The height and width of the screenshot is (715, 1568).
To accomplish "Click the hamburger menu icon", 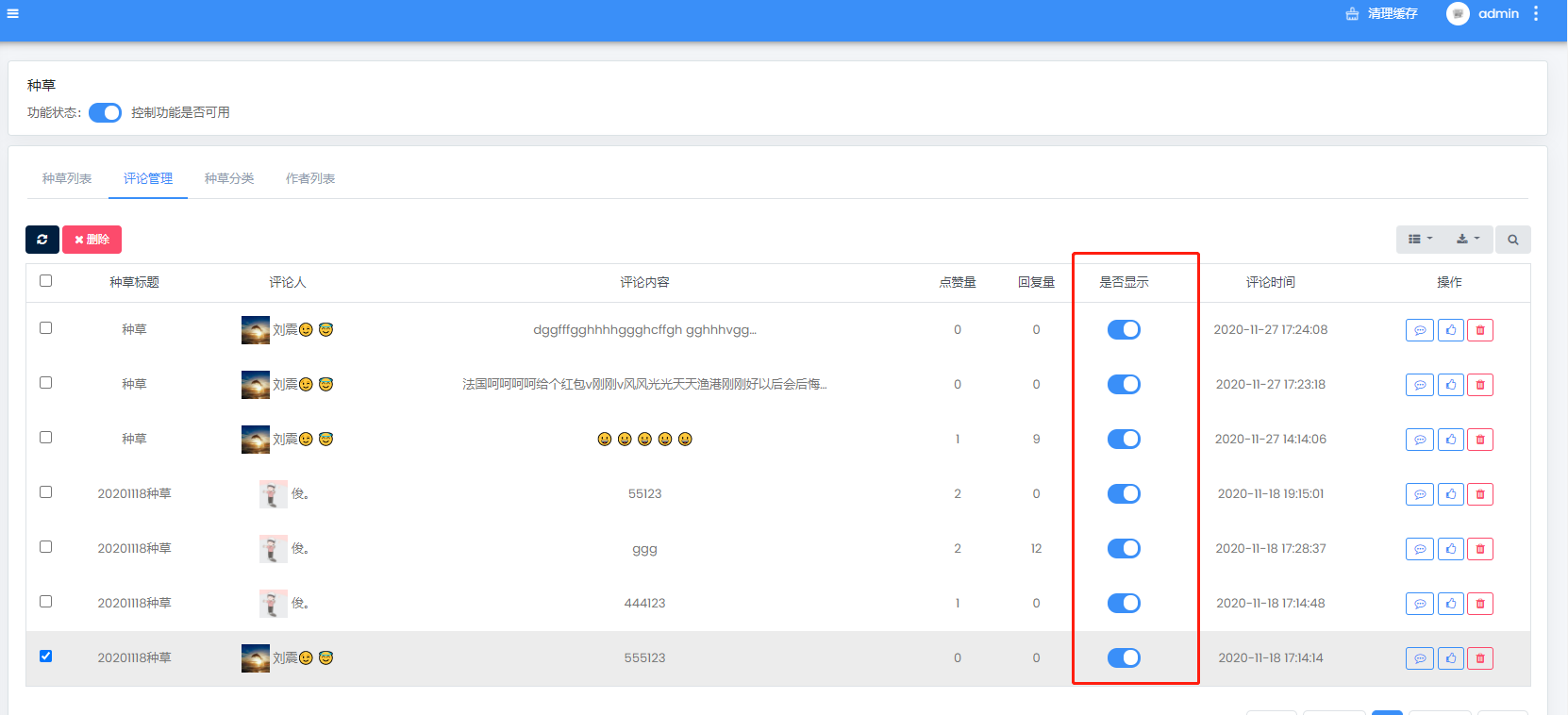I will pyautogui.click(x=12, y=13).
